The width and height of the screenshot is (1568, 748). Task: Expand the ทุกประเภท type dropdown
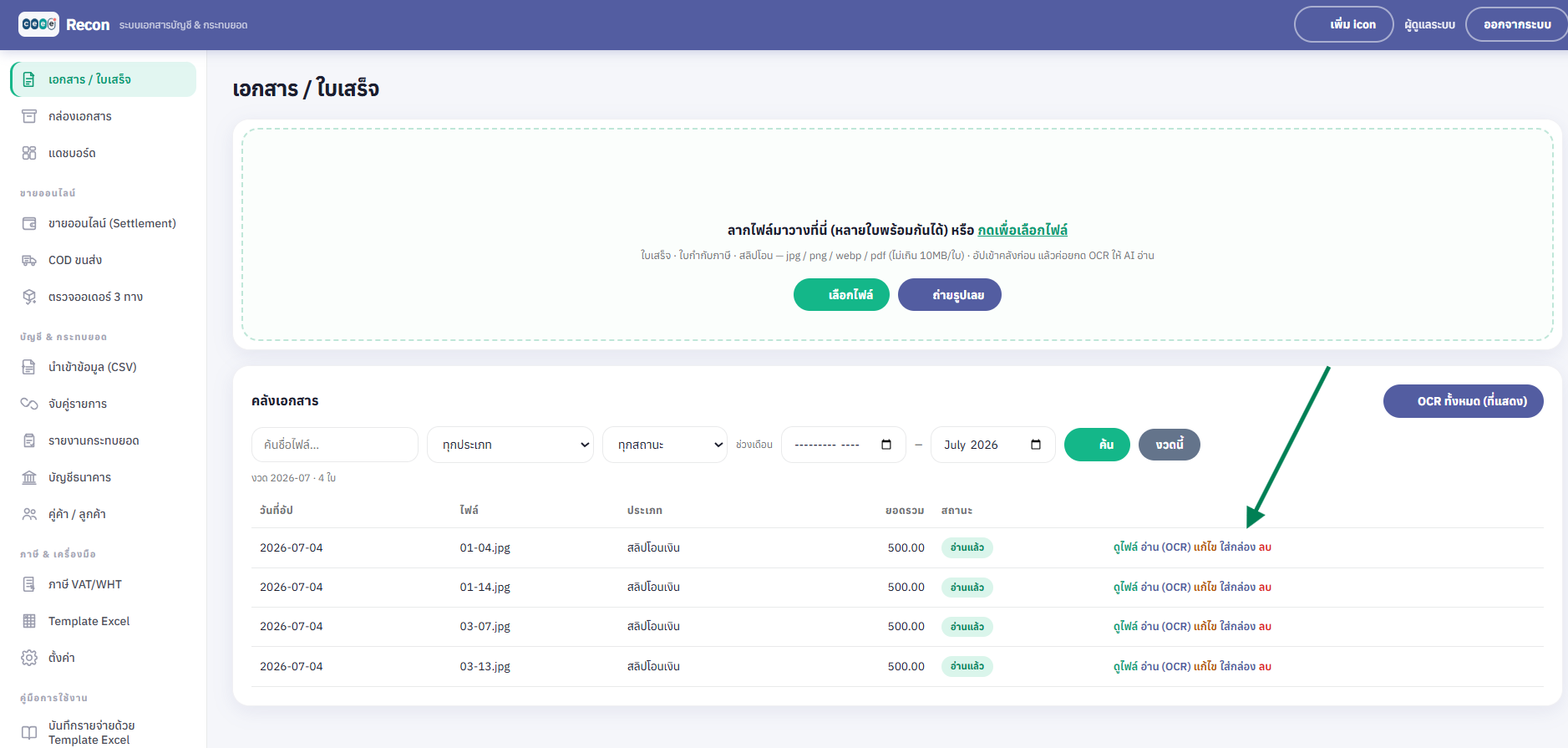point(510,445)
